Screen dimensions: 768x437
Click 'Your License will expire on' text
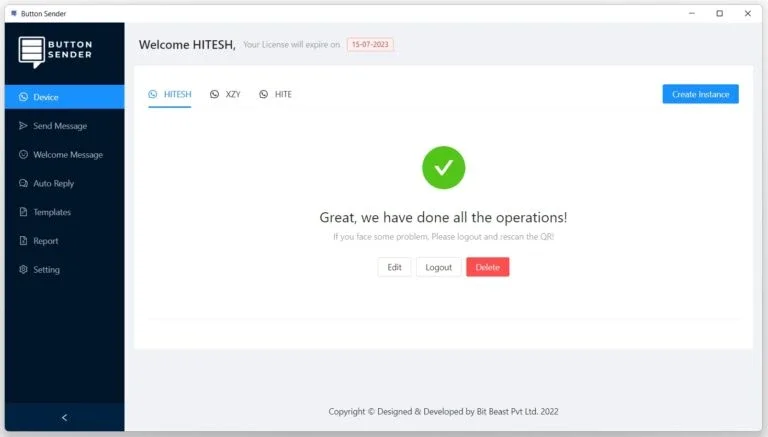point(291,45)
